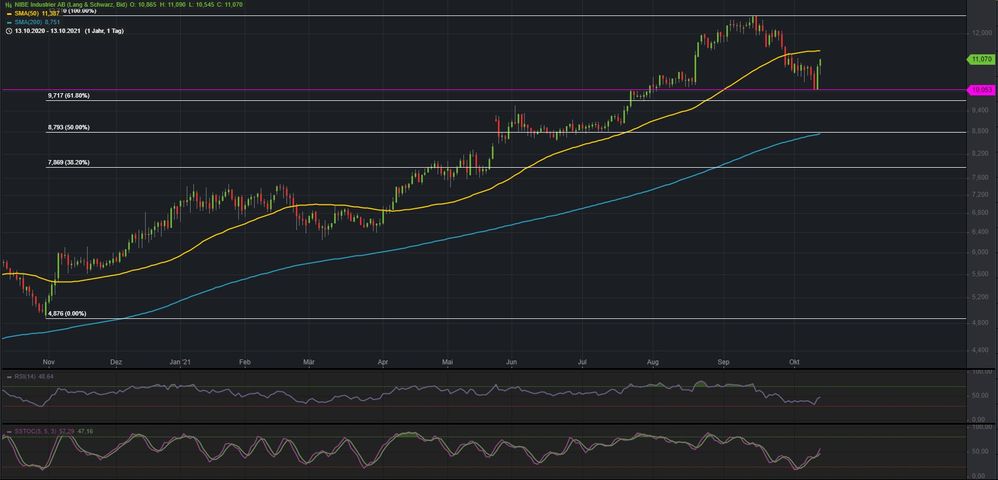Click the candlestick icon beside NIBE Industrier AB
Screen dimensions: 998x480
click(x=7, y=4)
